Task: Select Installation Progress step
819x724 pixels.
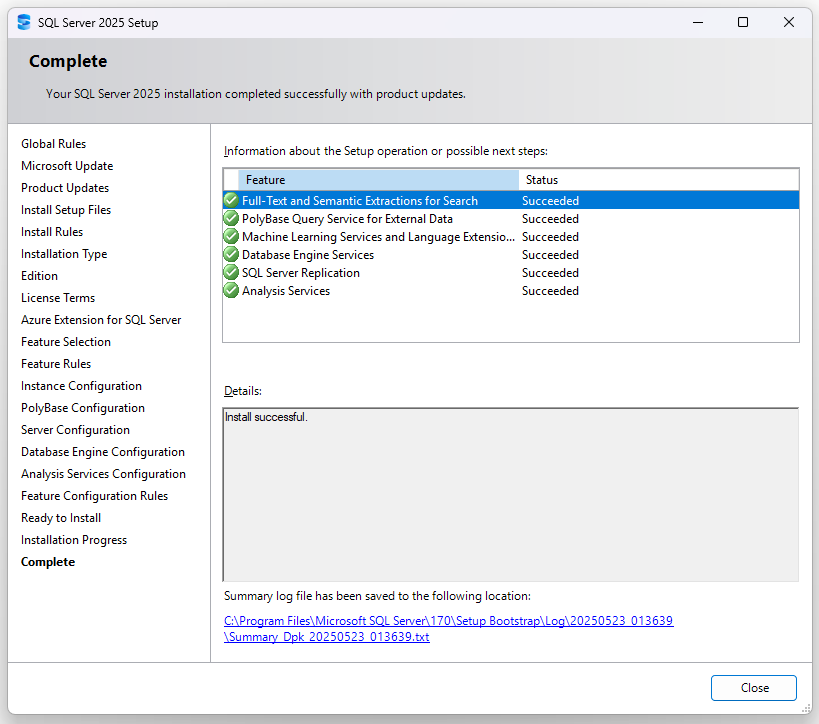Action: [73, 539]
